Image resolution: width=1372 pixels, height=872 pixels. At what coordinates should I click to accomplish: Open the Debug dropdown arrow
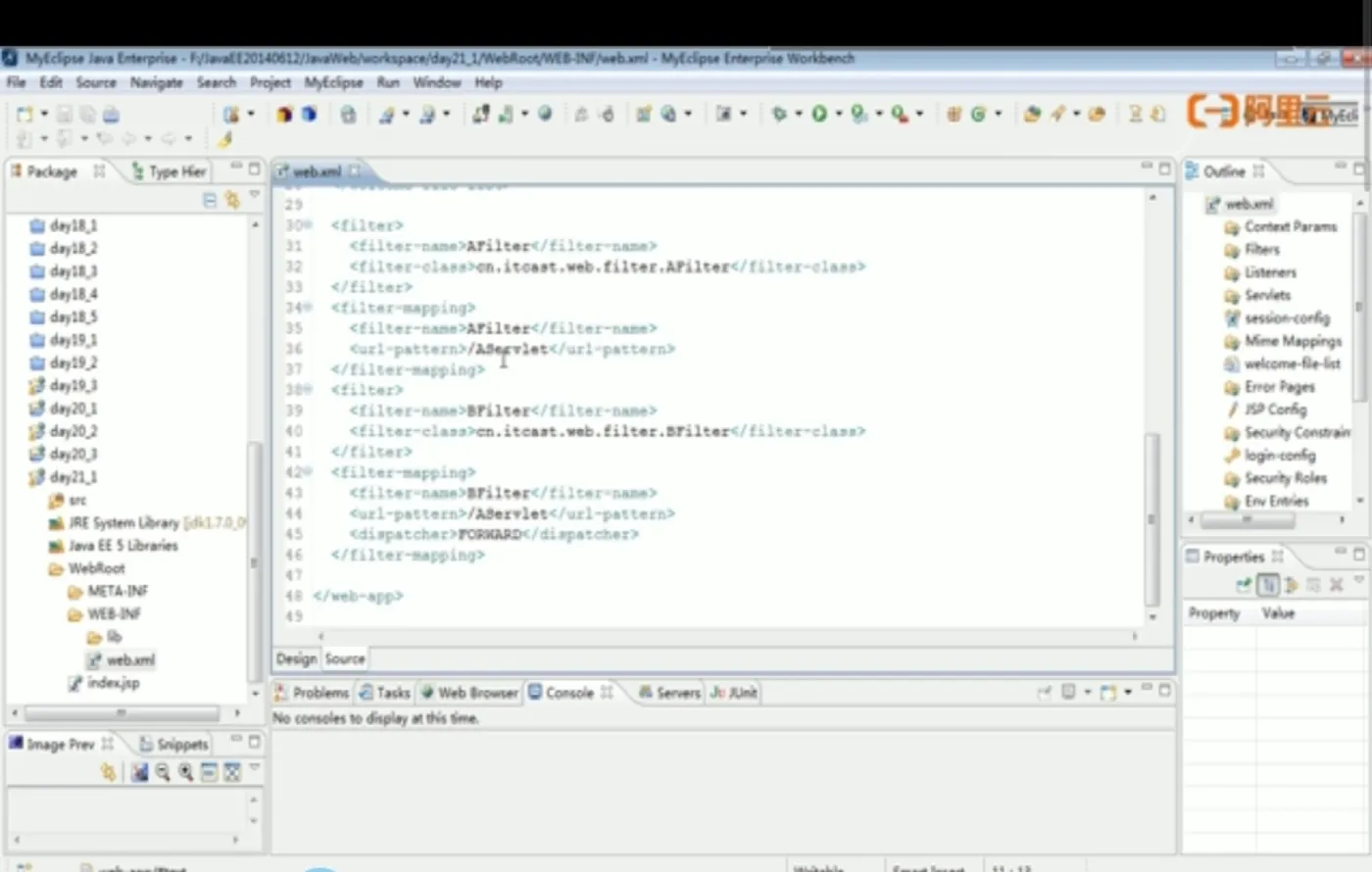(799, 115)
